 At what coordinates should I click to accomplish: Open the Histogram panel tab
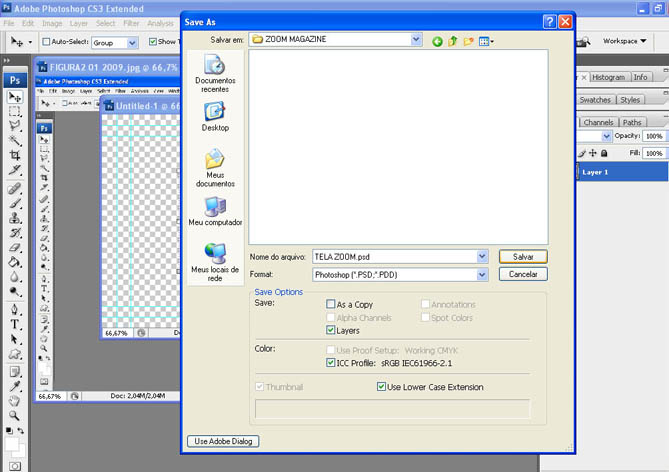coord(608,77)
